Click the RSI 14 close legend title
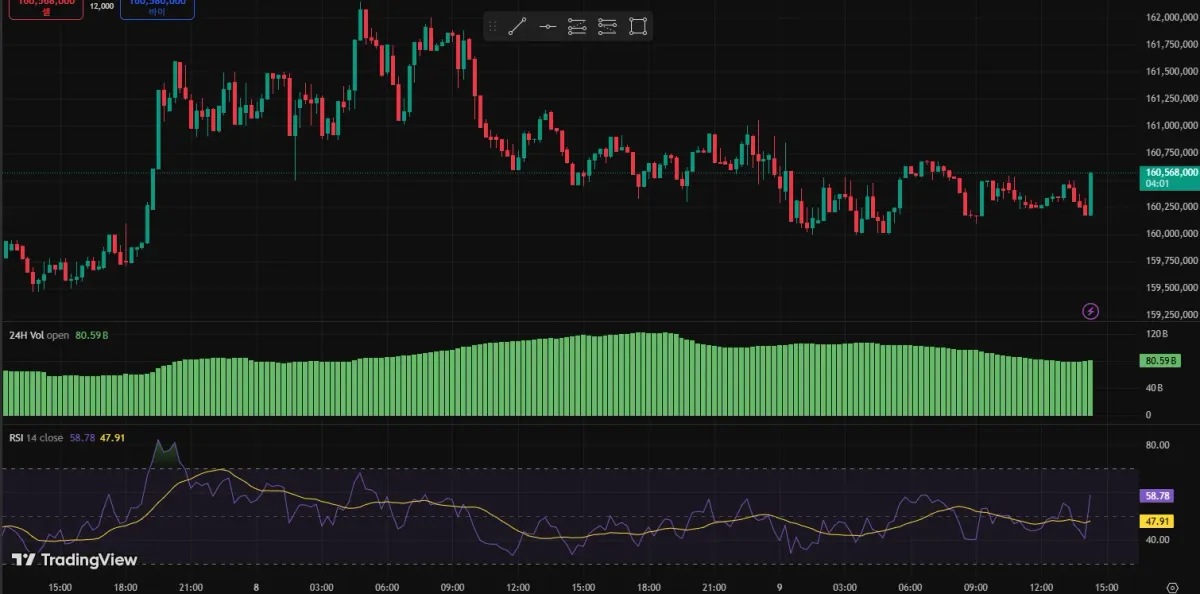Viewport: 1200px width, 594px height. [x=37, y=438]
